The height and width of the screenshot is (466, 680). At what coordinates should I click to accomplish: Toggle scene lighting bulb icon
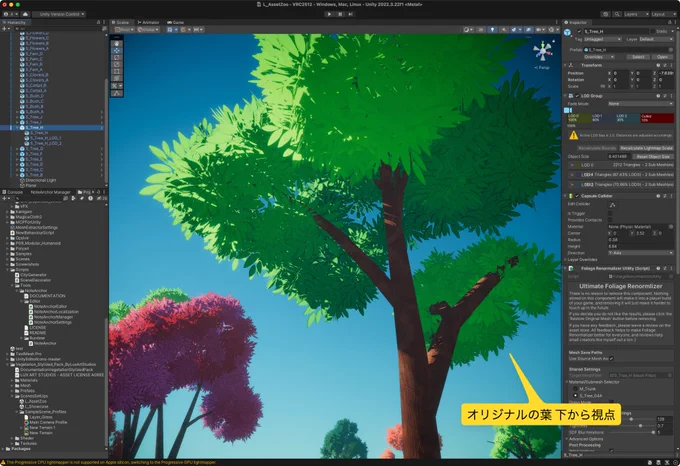coord(492,29)
